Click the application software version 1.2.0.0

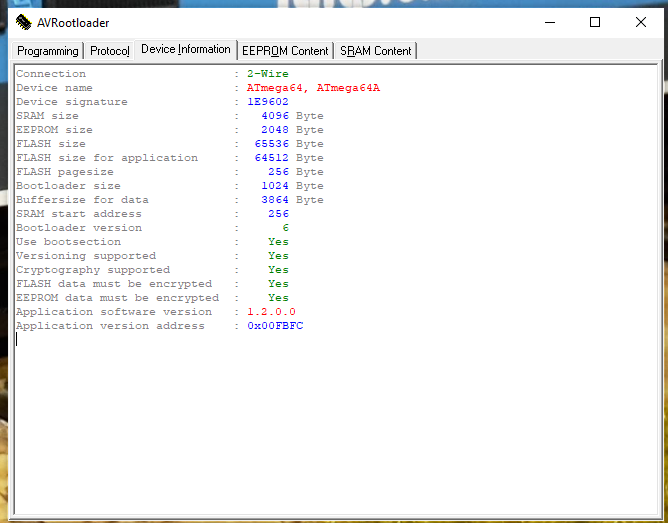(x=271, y=312)
